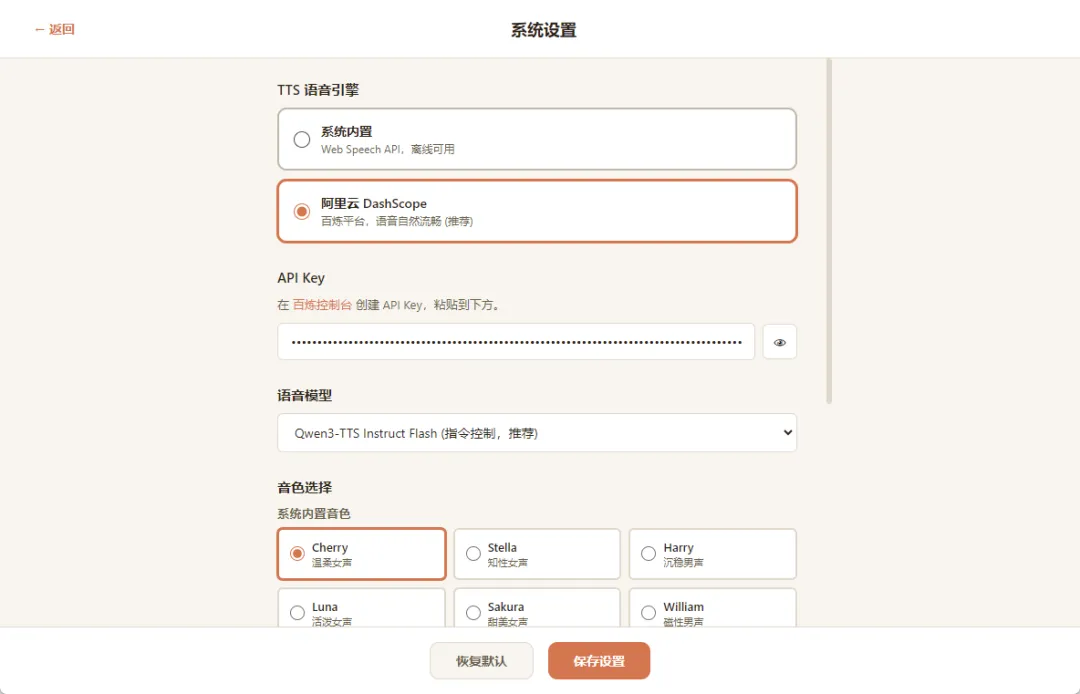Image resolution: width=1080 pixels, height=694 pixels.
Task: Open the 语音模型 dropdown
Action: pyautogui.click(x=537, y=433)
